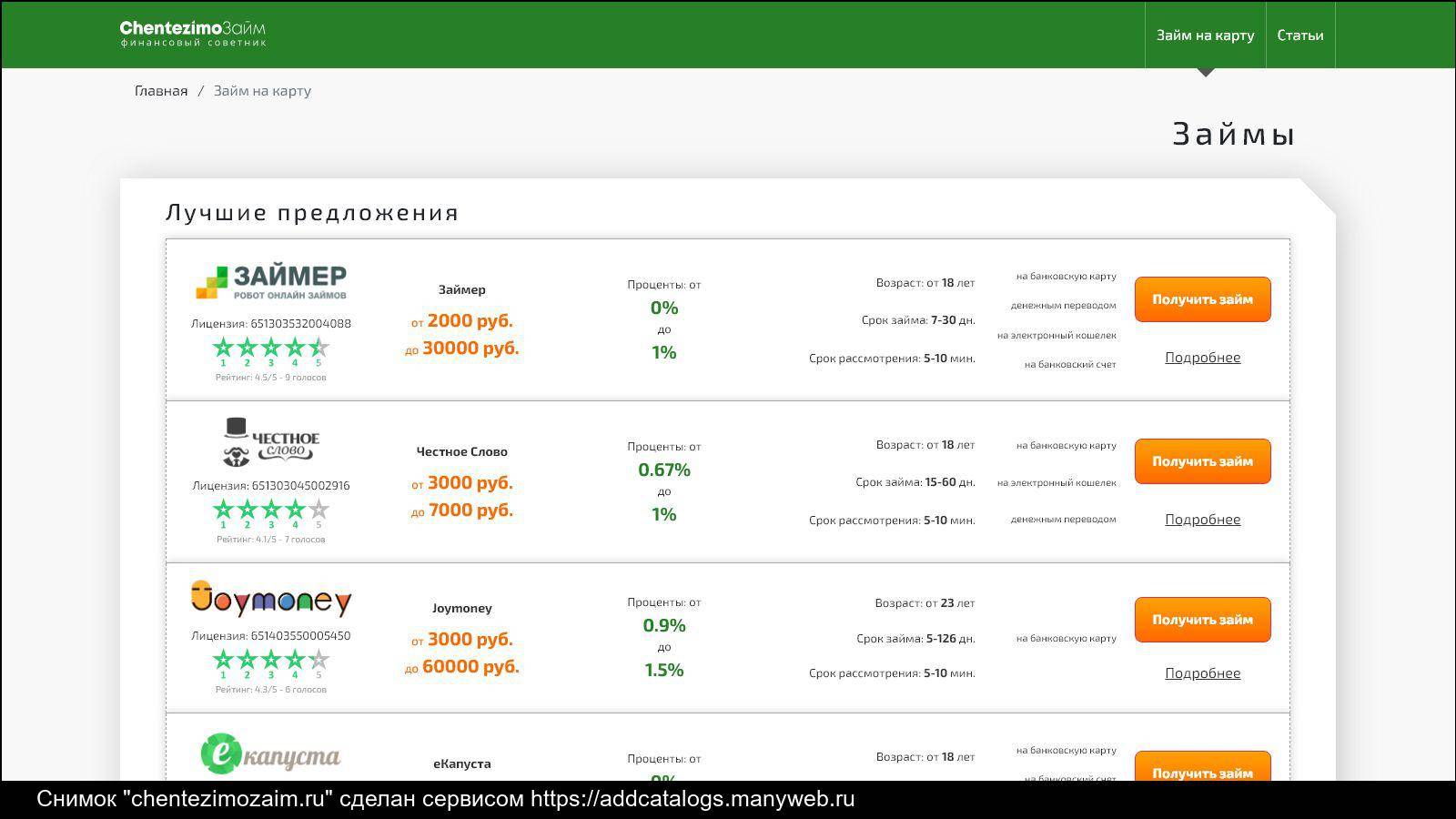The image size is (1456, 819).
Task: Click the Займ на карту breadcrumb text
Action: pyautogui.click(x=262, y=90)
